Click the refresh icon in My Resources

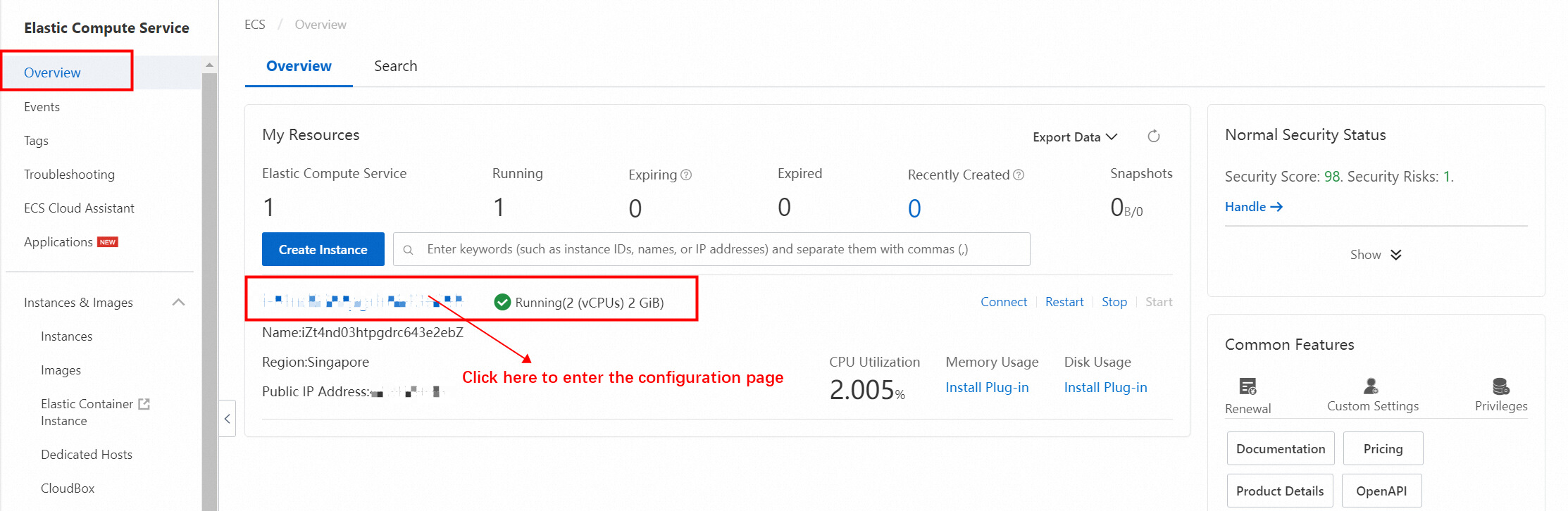1153,137
